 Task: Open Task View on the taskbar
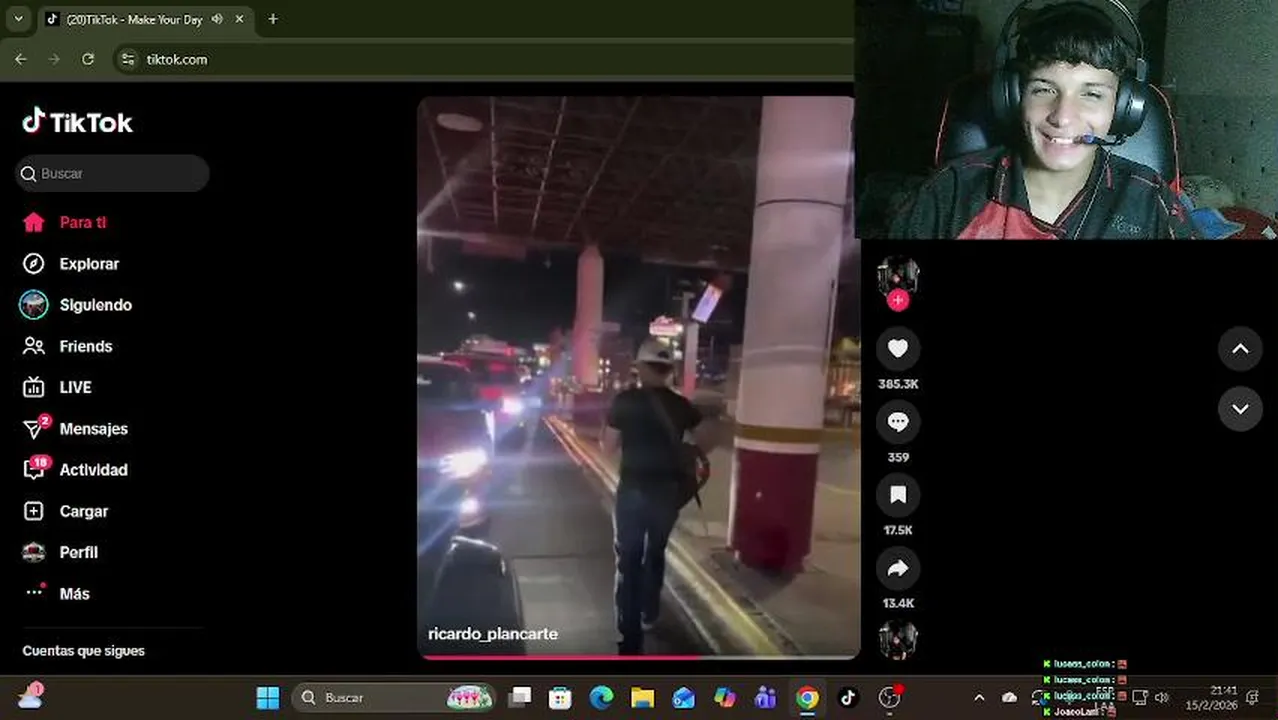(x=520, y=698)
